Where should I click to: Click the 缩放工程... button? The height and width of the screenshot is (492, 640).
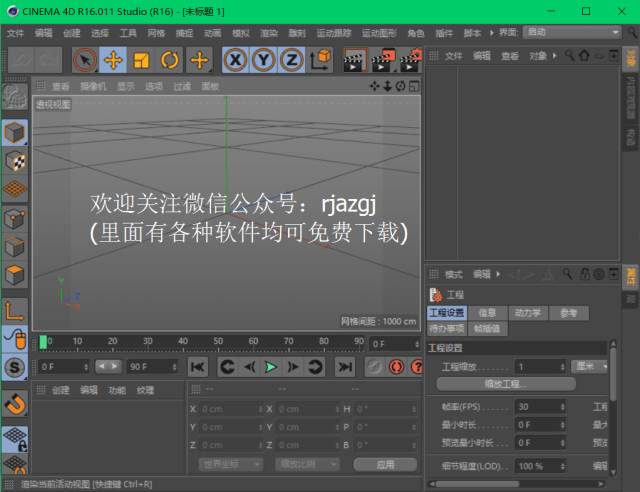[x=515, y=383]
